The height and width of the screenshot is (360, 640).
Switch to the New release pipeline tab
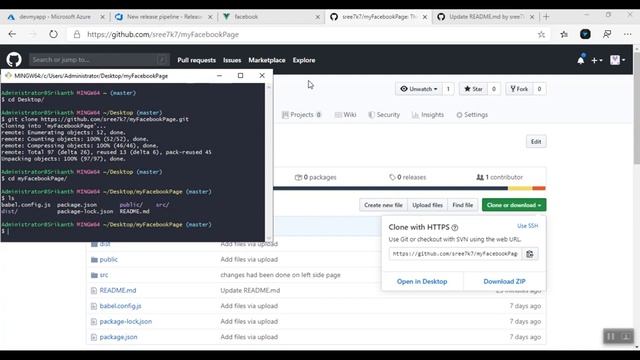pyautogui.click(x=163, y=17)
